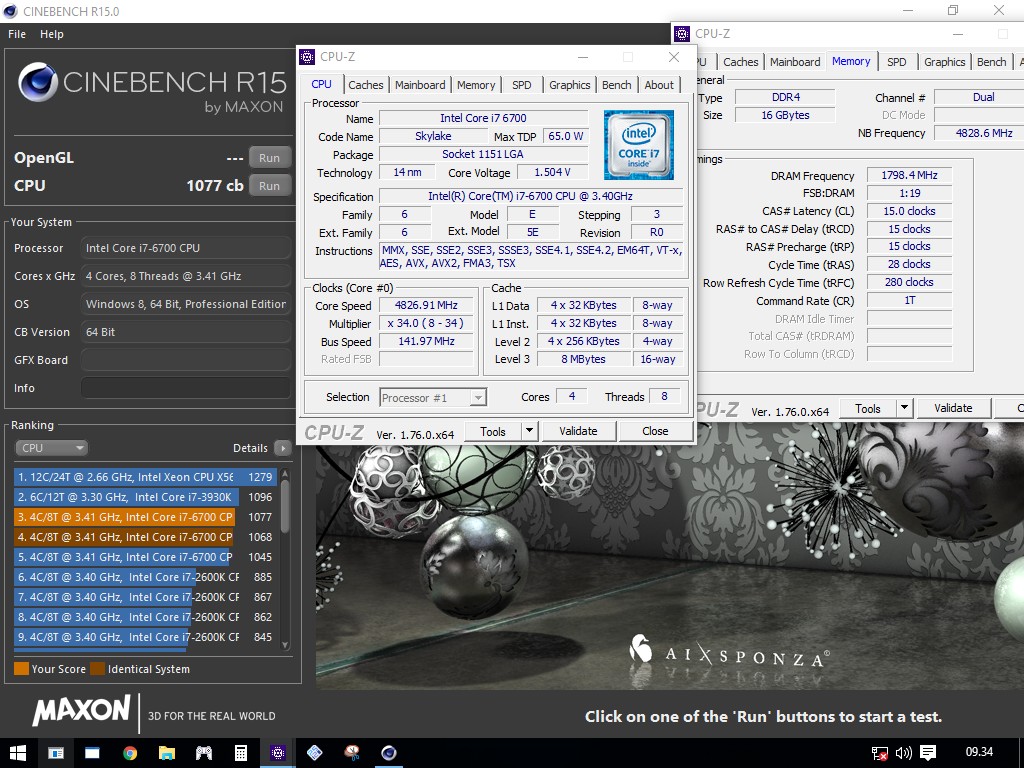Viewport: 1024px width, 768px height.
Task: Click the Details arrow button in Ranking
Action: pyautogui.click(x=283, y=448)
